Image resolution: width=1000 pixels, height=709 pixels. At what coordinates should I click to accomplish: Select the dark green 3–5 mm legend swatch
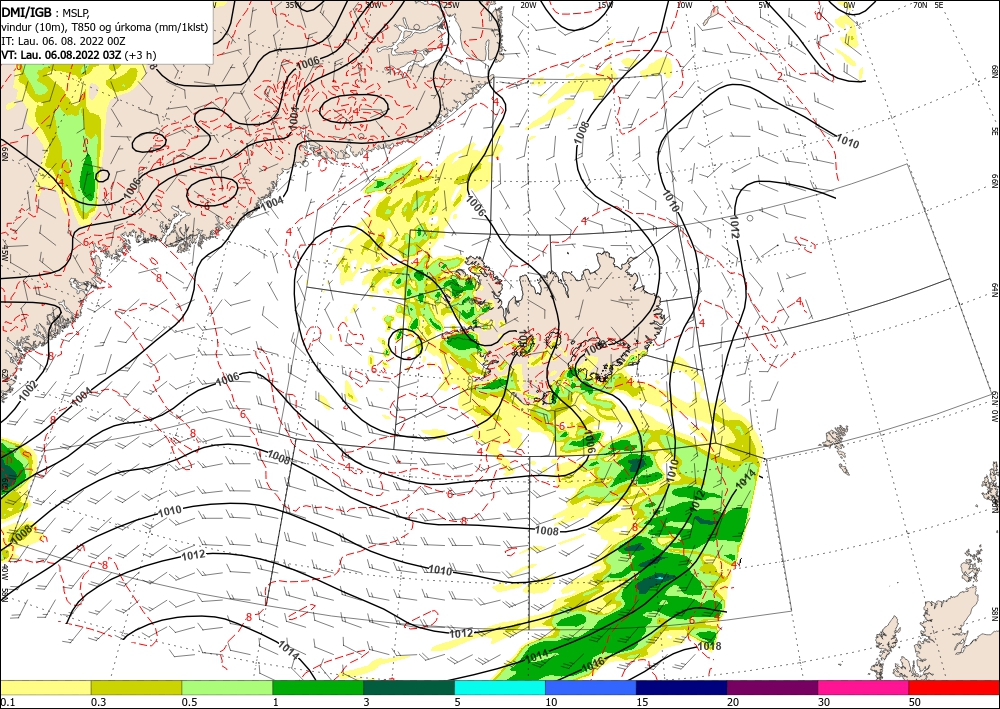point(409,687)
